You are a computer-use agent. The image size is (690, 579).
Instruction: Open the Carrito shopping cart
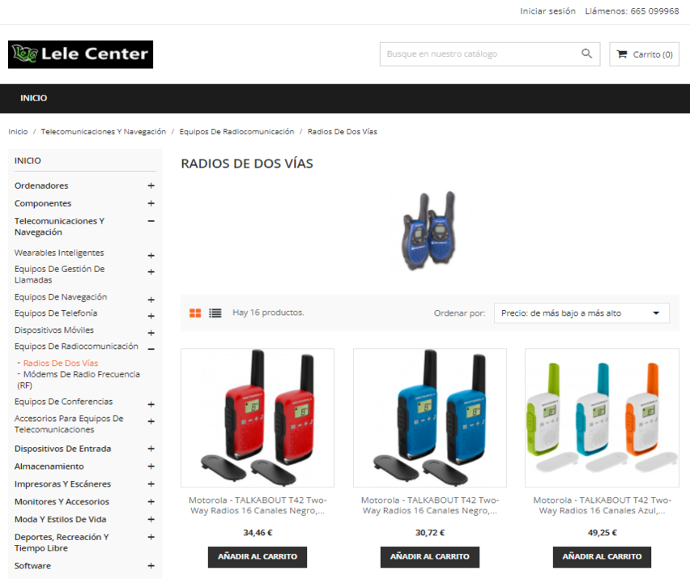click(x=644, y=54)
